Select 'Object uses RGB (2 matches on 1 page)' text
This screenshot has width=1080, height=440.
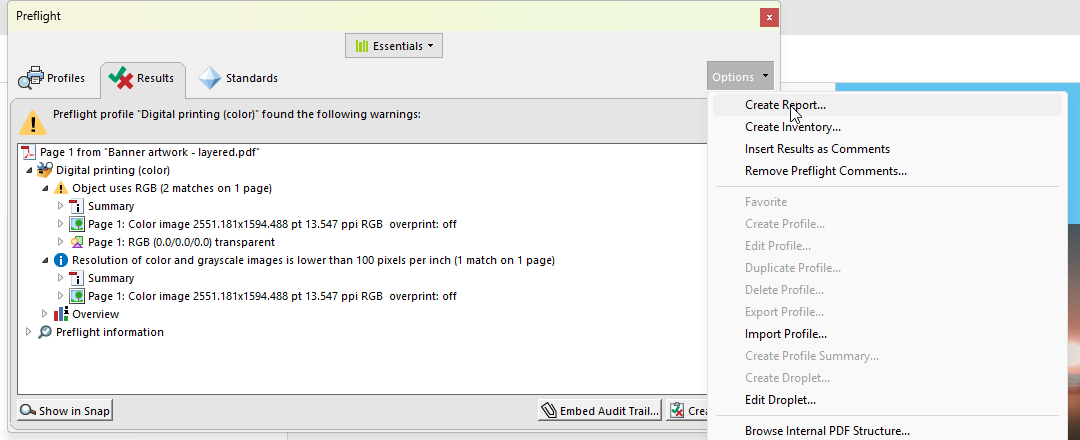(172, 188)
